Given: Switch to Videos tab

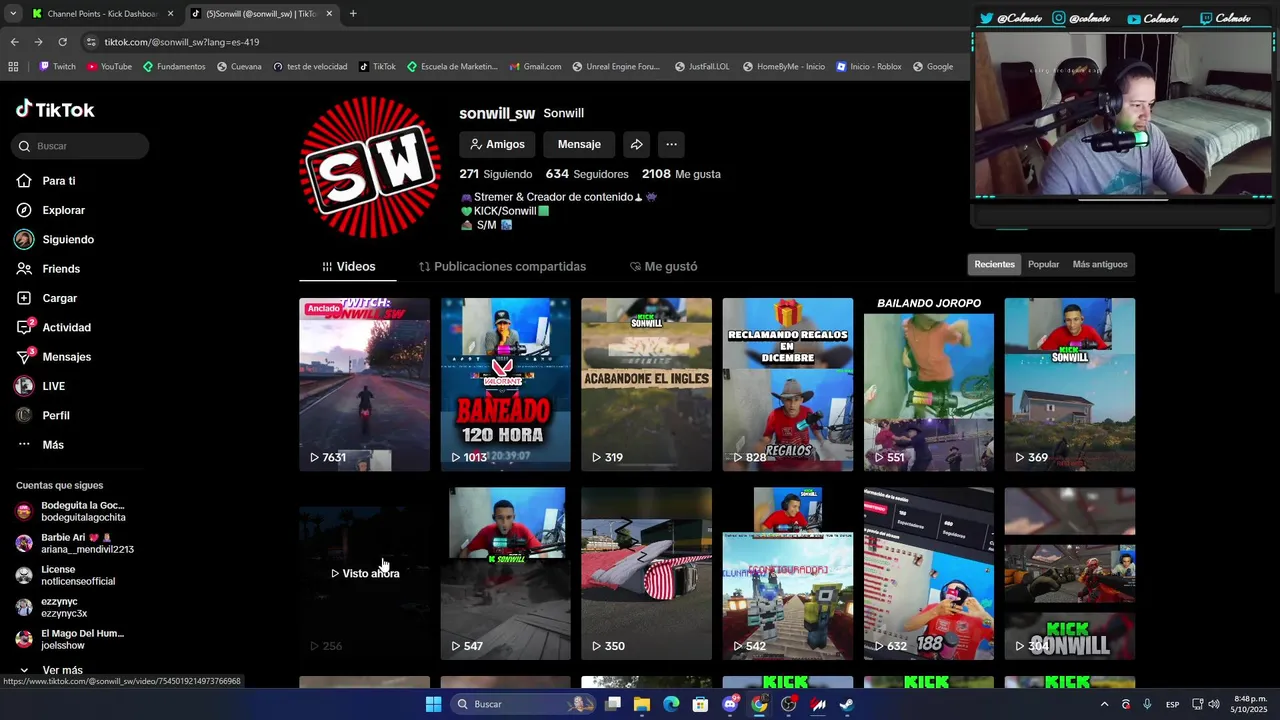Looking at the screenshot, I should click(x=348, y=267).
